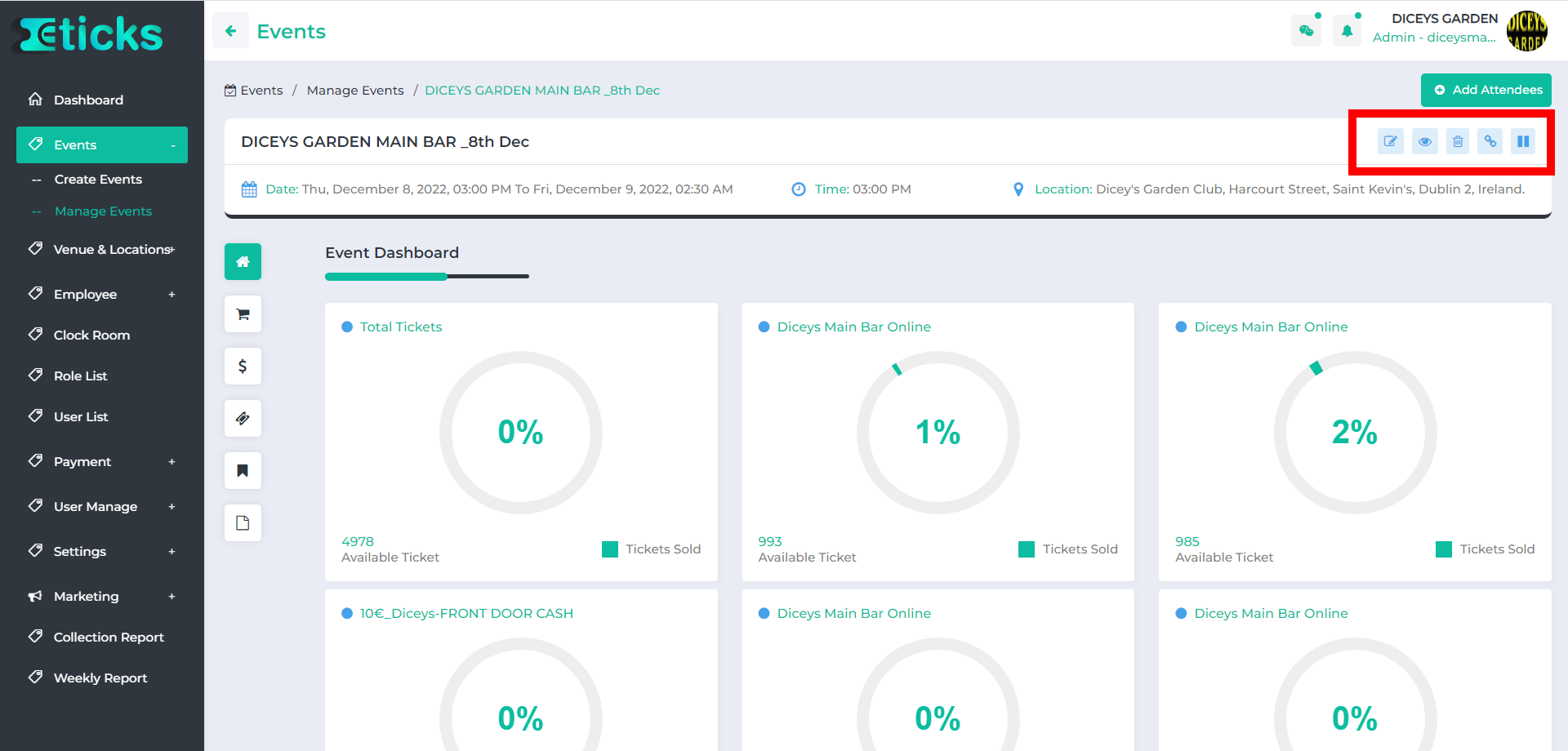Screen dimensions: 1568x751
Task: Open the dollar sign revenue tab
Action: pos(243,366)
